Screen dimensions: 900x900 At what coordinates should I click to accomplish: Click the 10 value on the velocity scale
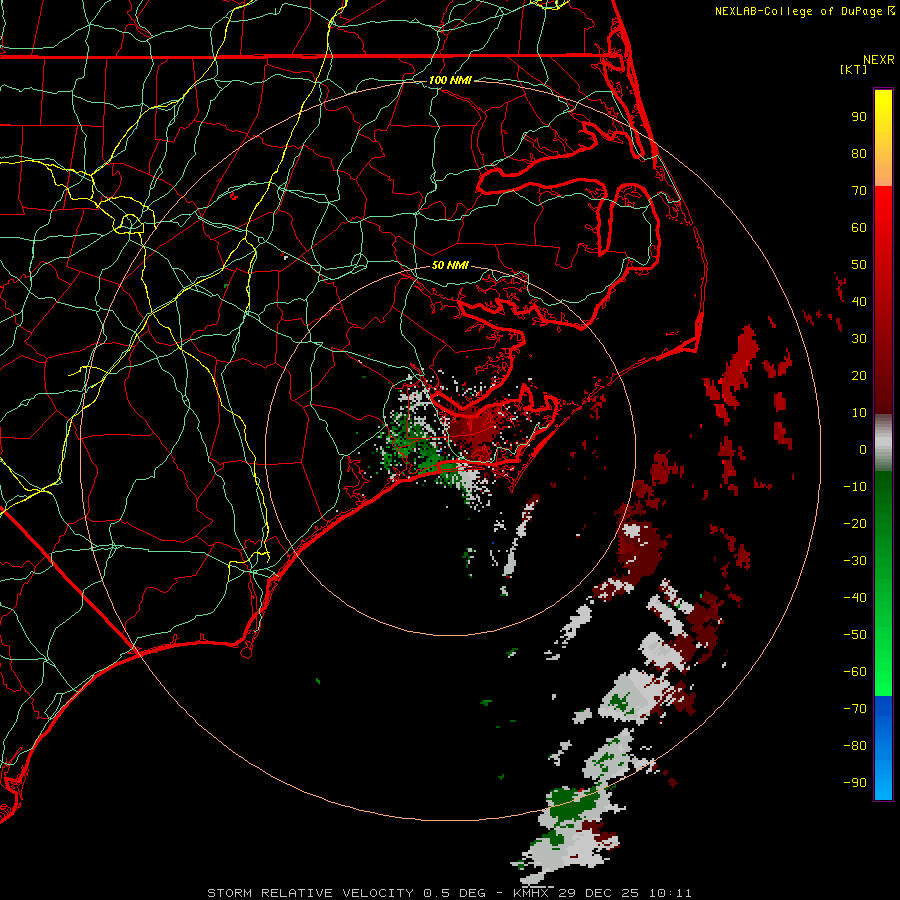[x=859, y=413]
